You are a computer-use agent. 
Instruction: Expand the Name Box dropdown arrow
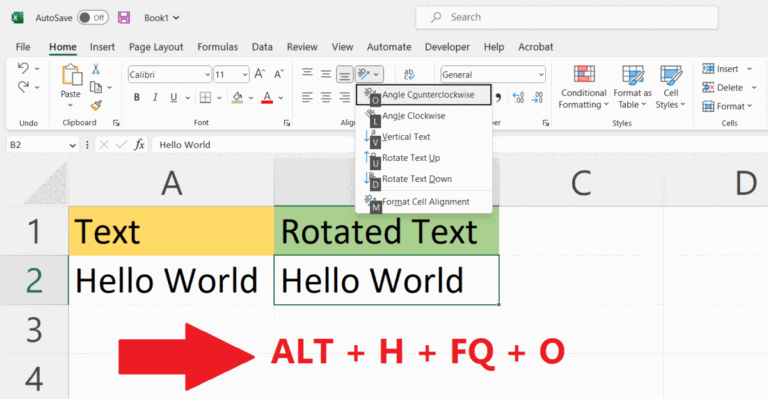72,145
